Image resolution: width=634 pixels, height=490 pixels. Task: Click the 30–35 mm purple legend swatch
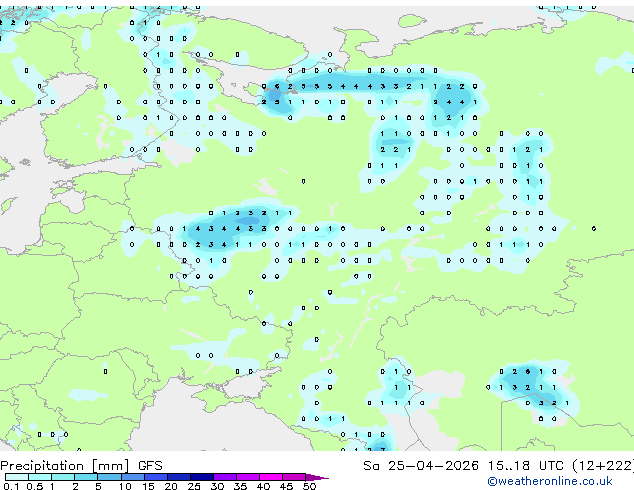coord(225,477)
